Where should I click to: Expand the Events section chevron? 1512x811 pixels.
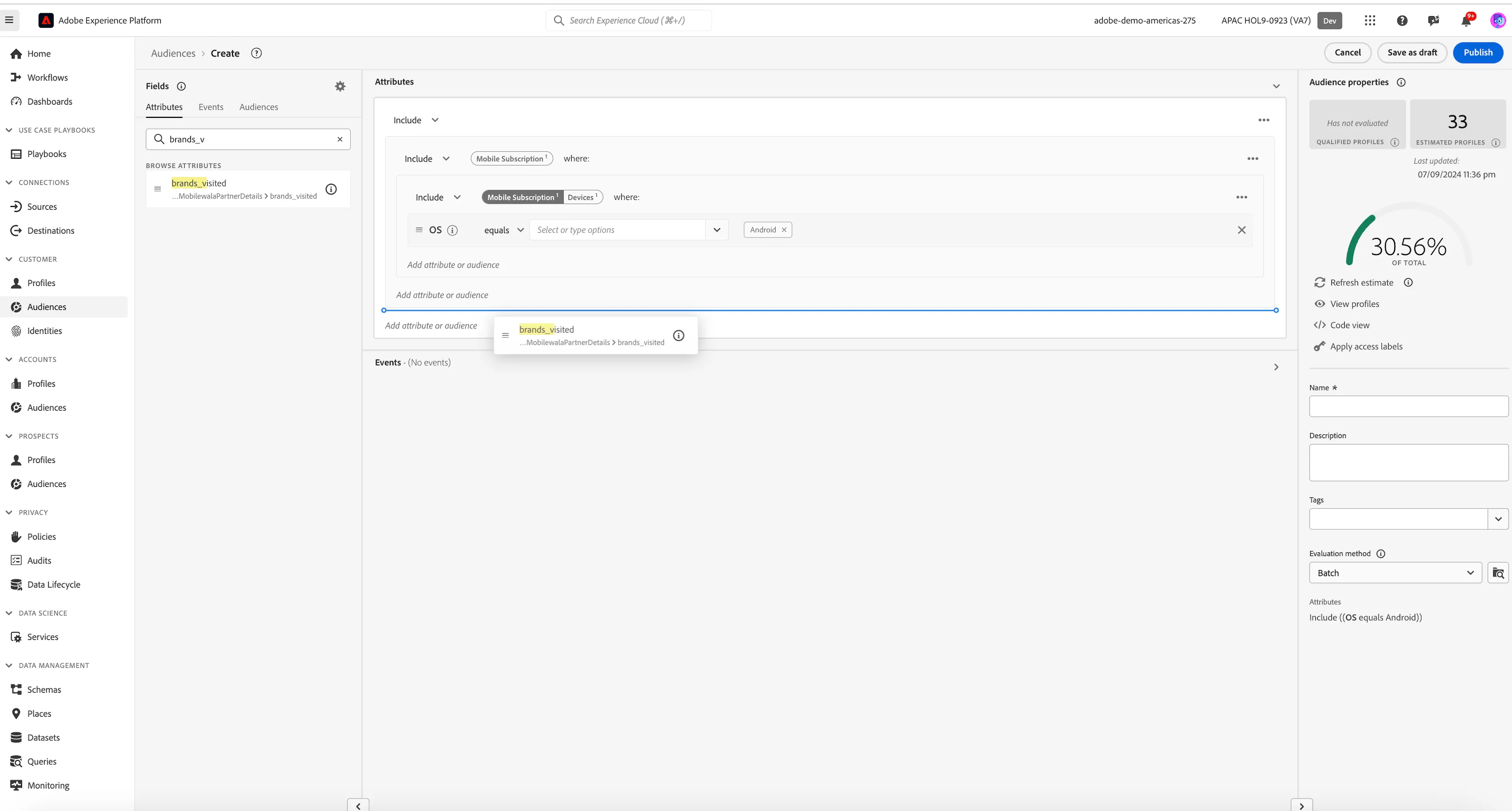coord(1276,367)
